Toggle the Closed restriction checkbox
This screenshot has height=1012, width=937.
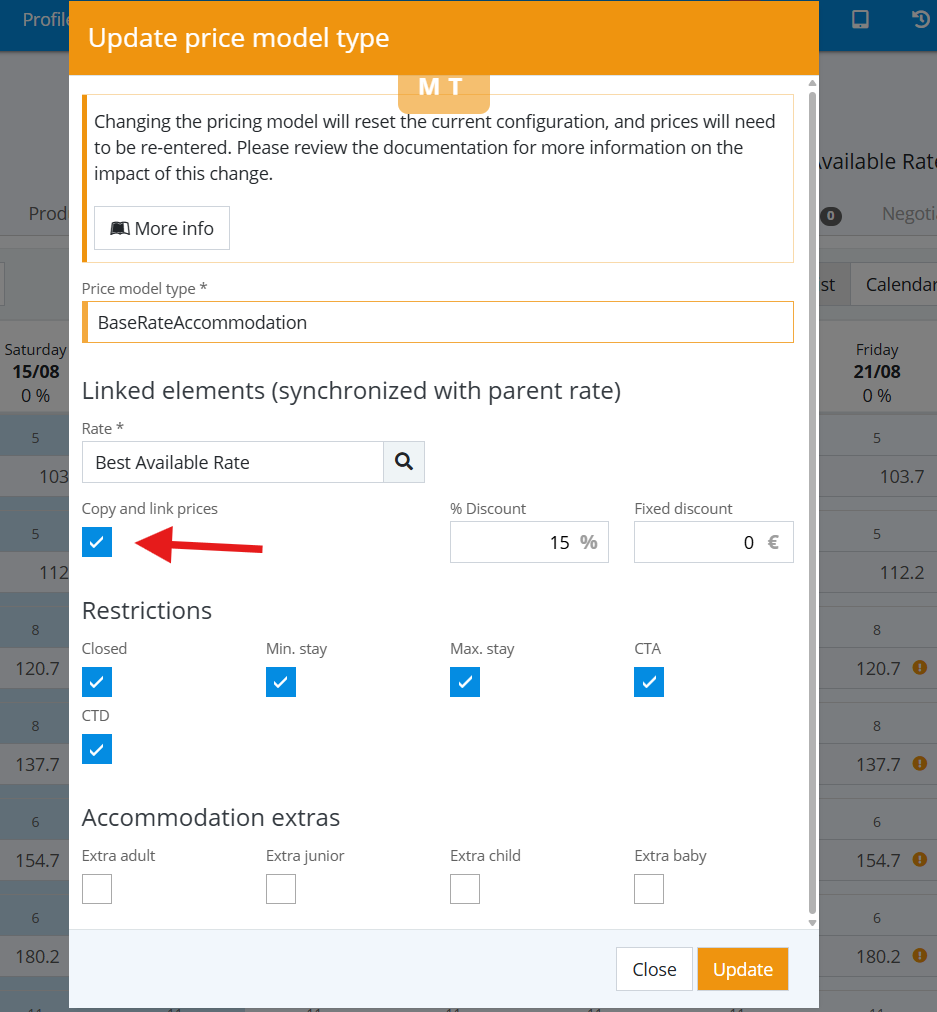(97, 682)
